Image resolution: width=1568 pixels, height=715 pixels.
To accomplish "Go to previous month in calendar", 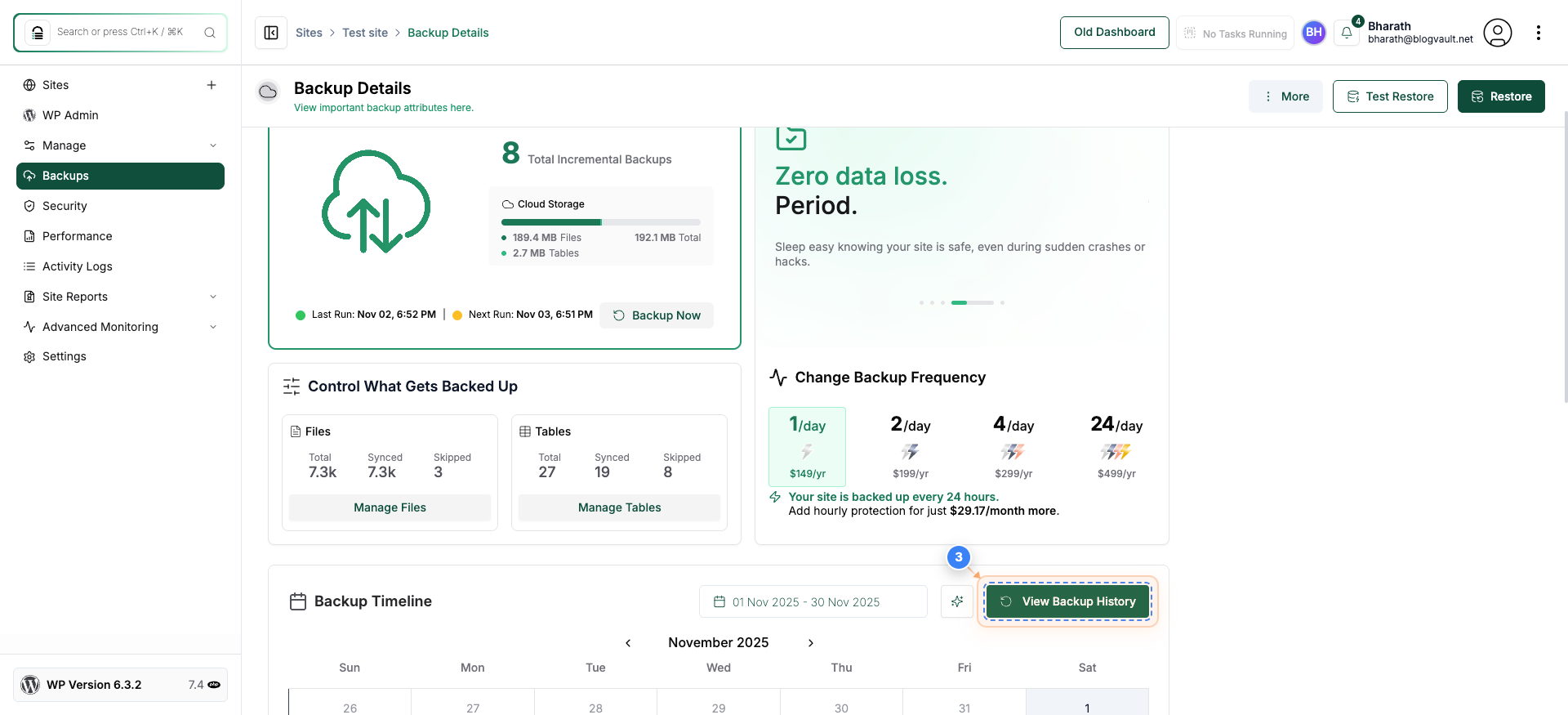I will coord(628,643).
